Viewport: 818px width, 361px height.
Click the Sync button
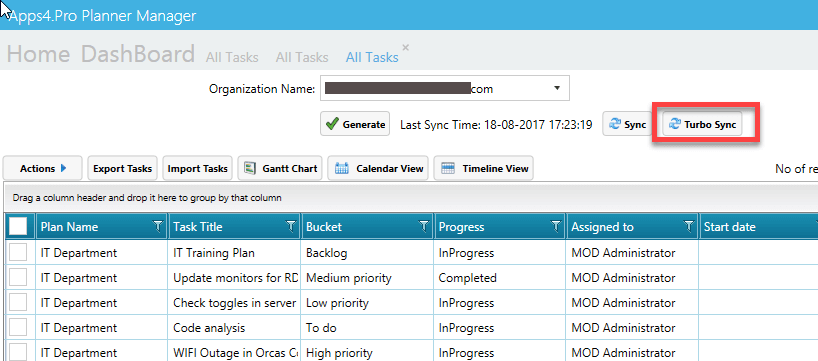(627, 125)
